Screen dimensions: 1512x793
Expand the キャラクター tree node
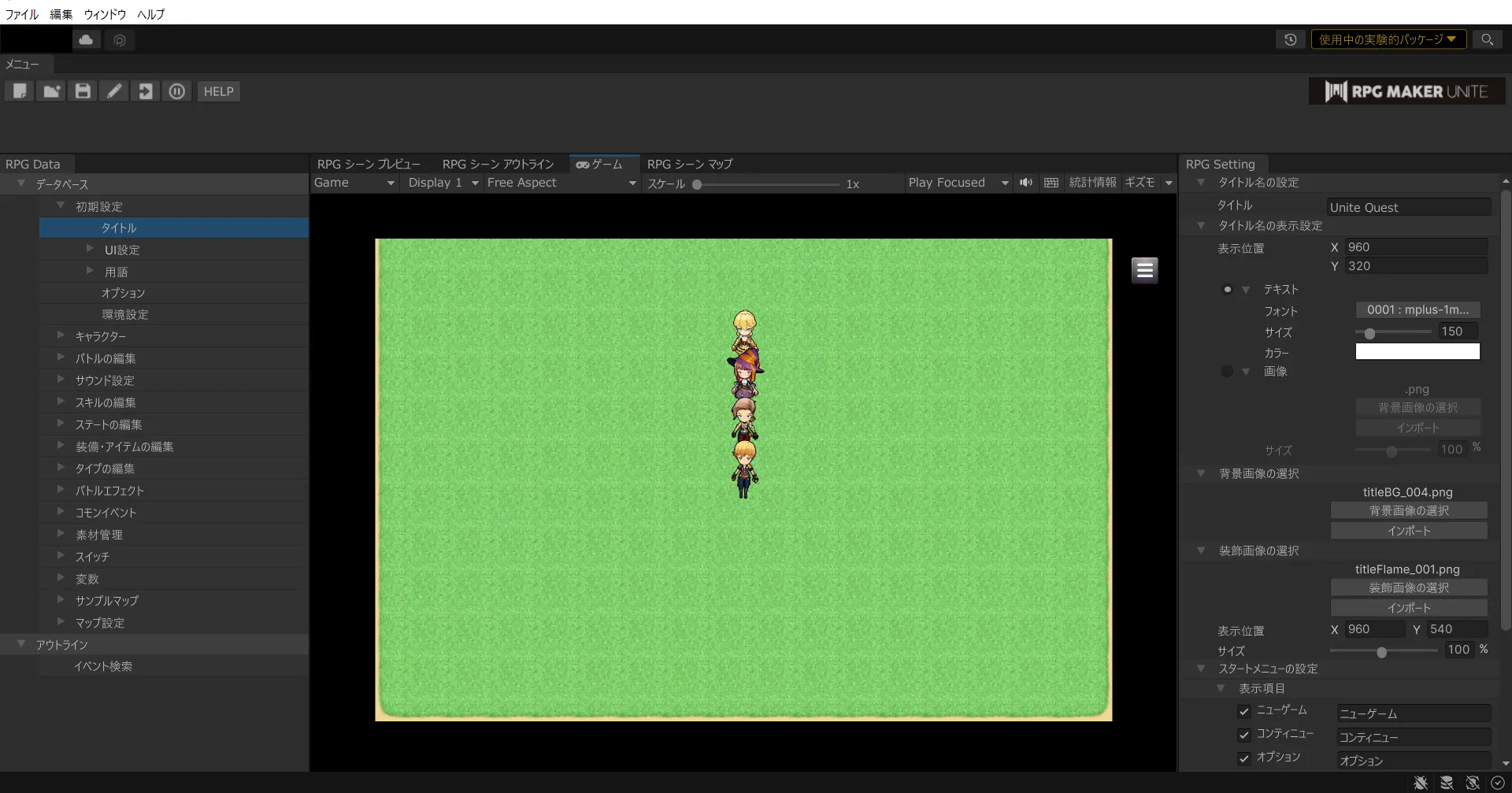61,336
